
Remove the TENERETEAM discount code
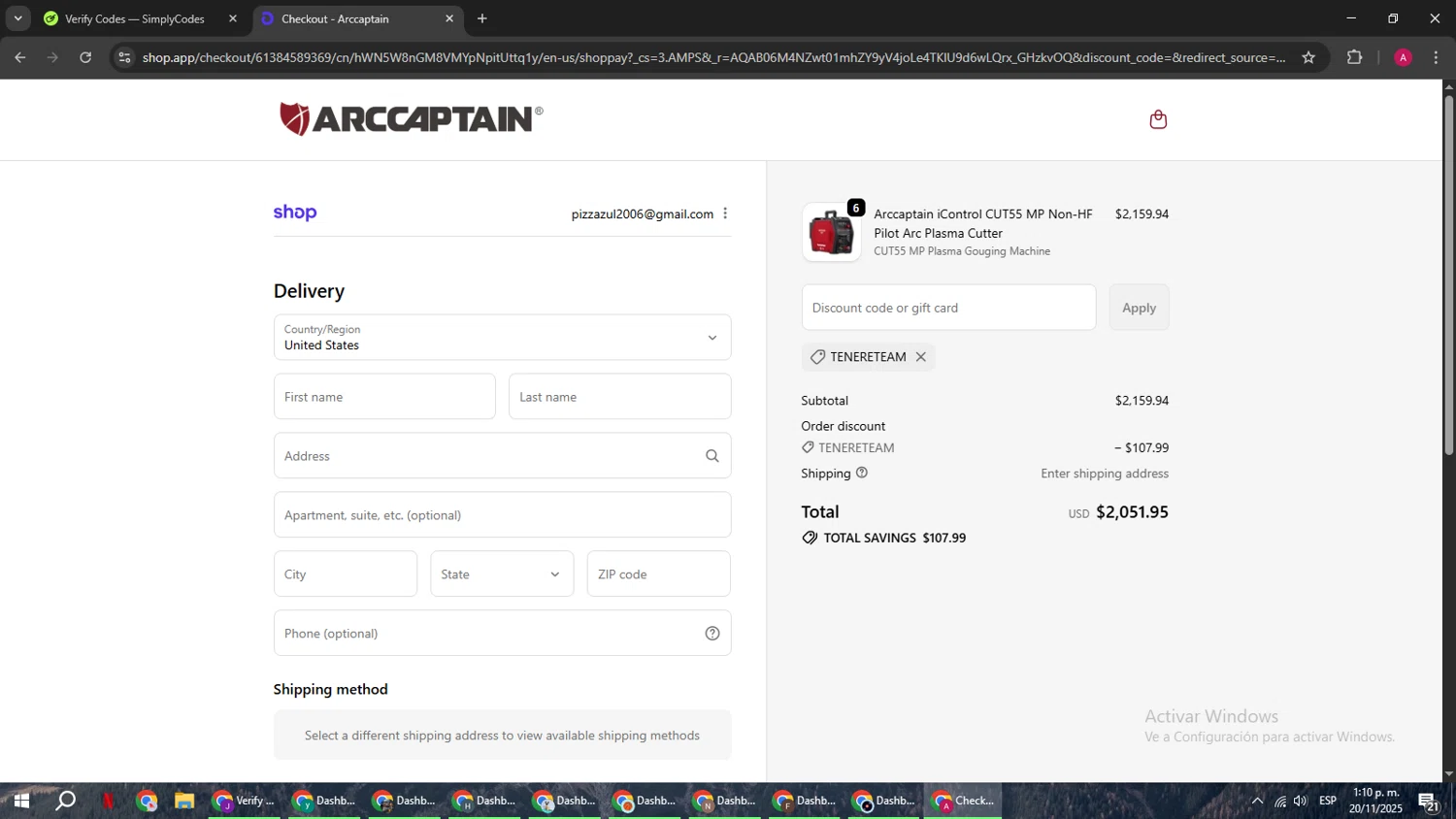pyautogui.click(x=920, y=357)
